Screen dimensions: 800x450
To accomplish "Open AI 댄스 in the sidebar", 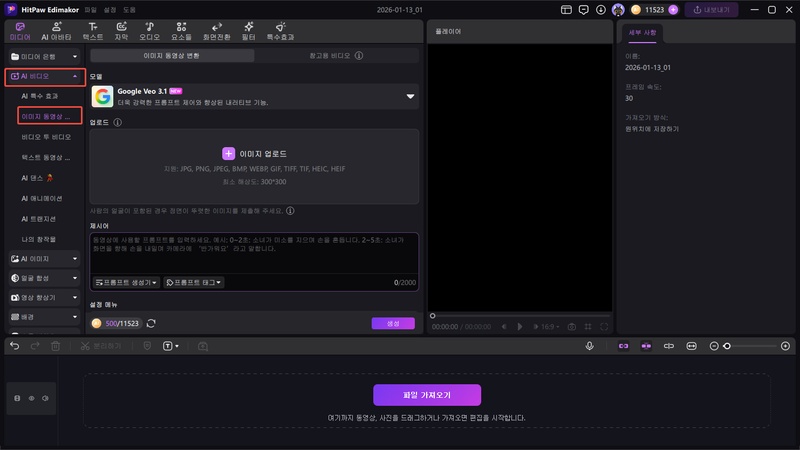I will pos(37,178).
